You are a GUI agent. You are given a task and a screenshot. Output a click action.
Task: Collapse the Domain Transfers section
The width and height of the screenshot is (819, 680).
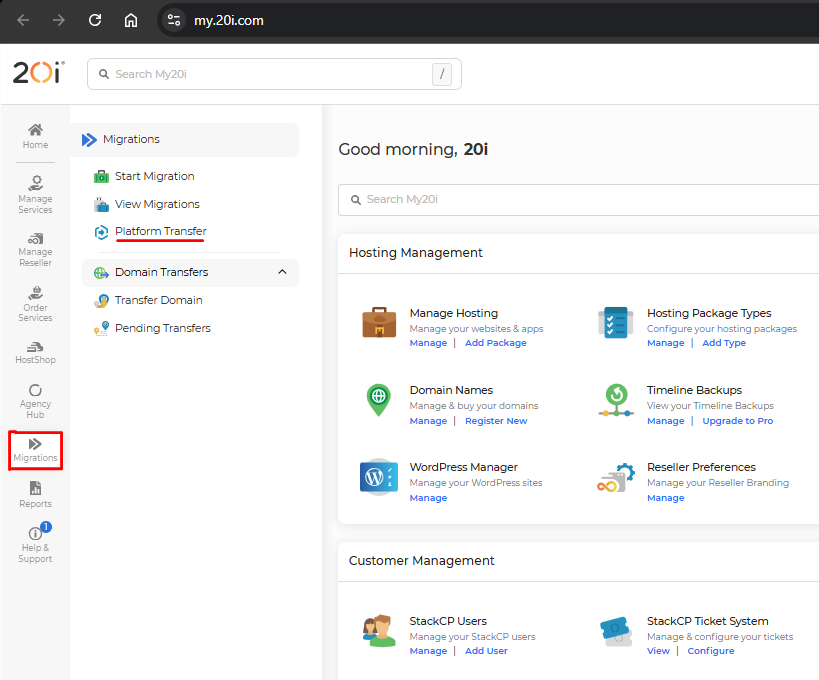(282, 272)
